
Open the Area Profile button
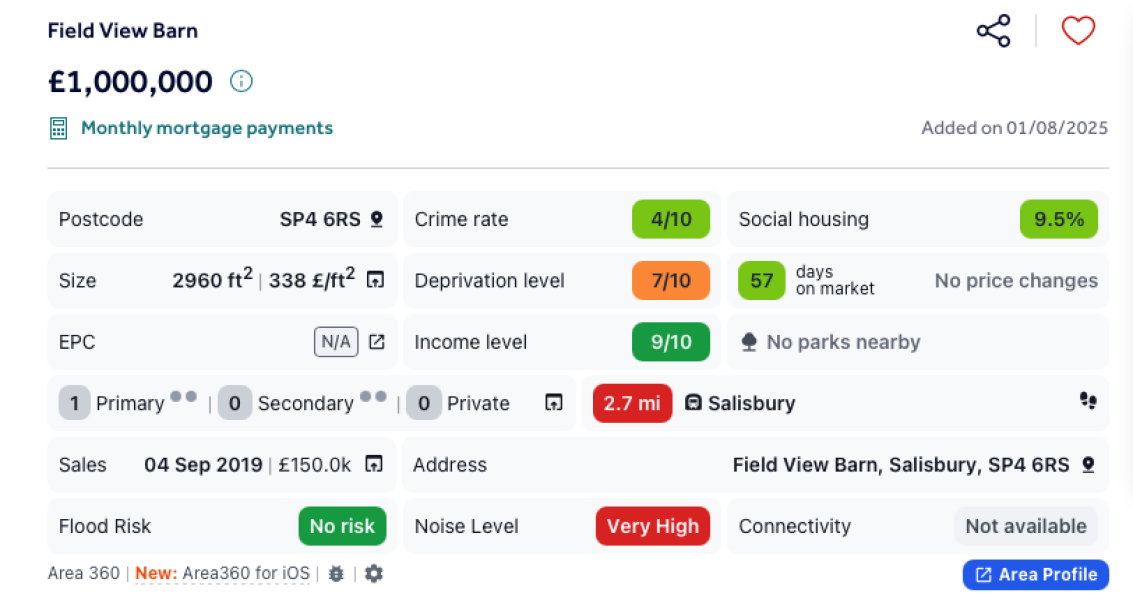(x=1035, y=574)
